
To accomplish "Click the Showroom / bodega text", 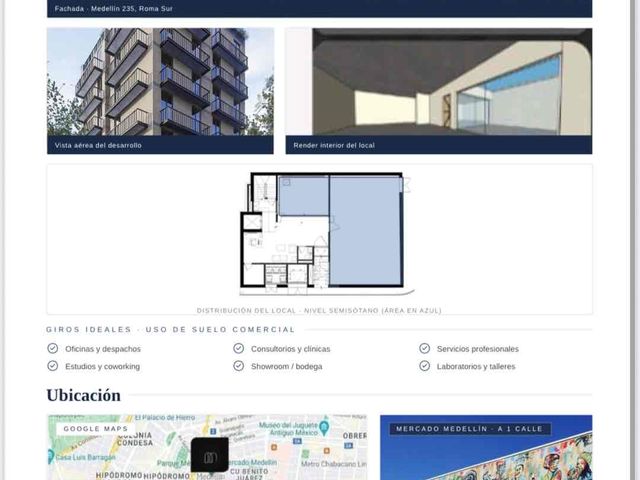I will click(x=287, y=367).
